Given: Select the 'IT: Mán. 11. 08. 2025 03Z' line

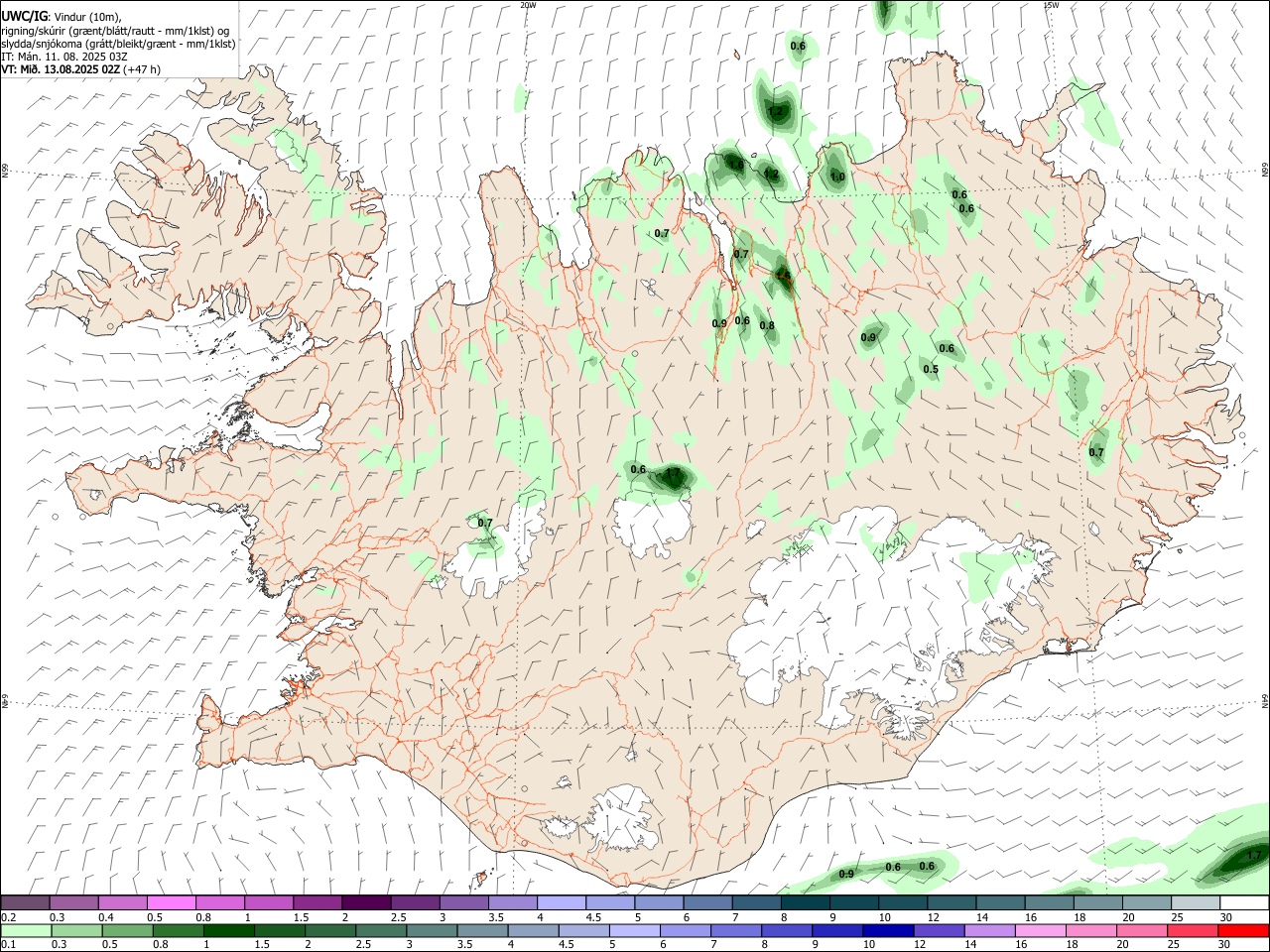Looking at the screenshot, I should click(x=64, y=57).
